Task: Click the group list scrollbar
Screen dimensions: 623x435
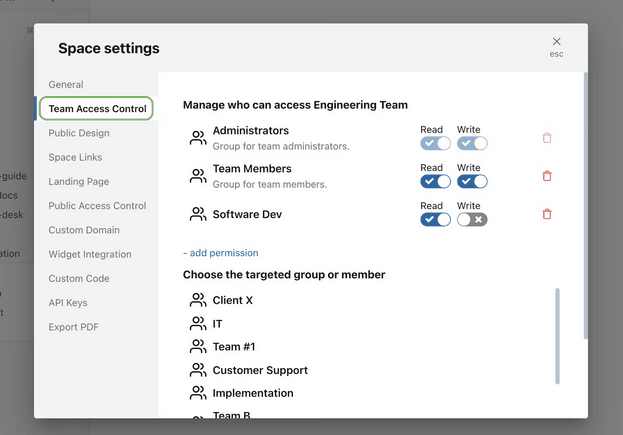Action: 557,335
